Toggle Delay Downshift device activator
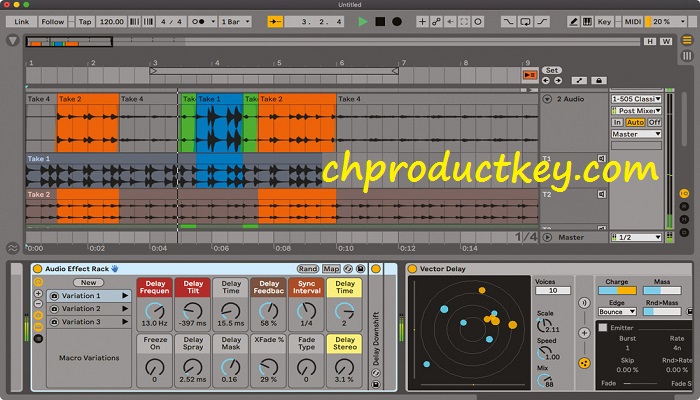This screenshot has width=700, height=400. point(376,269)
